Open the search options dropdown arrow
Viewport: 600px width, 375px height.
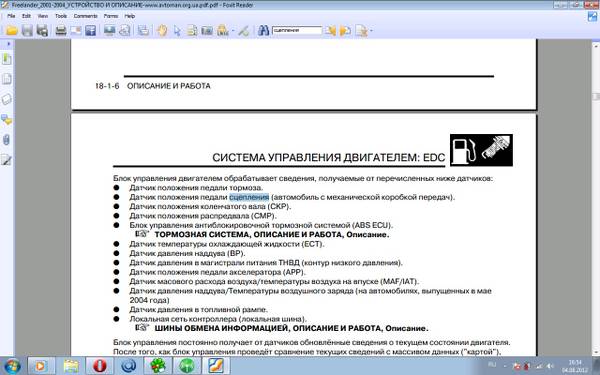371,31
